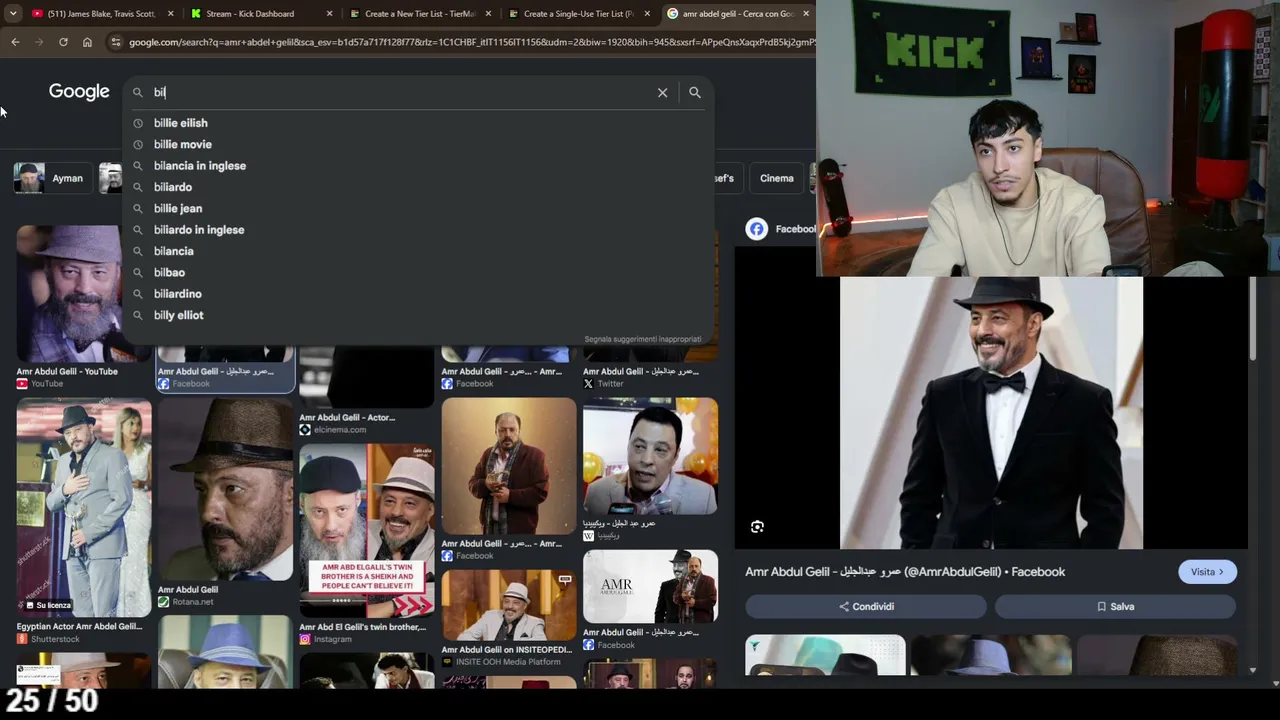Open the browser home page
This screenshot has height=720, width=1280.
[x=87, y=42]
